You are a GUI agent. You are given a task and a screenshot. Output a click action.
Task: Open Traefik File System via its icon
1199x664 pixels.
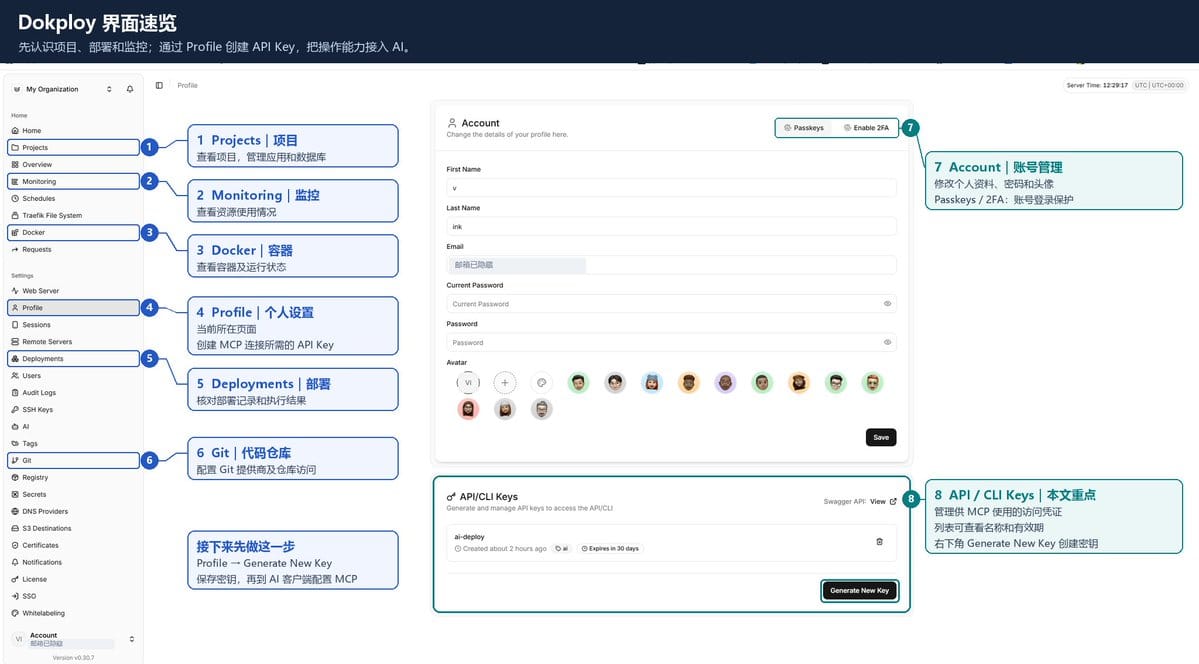click(15, 216)
